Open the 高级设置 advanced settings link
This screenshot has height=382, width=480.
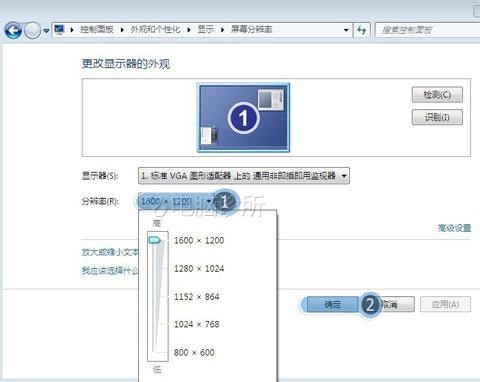tap(454, 228)
